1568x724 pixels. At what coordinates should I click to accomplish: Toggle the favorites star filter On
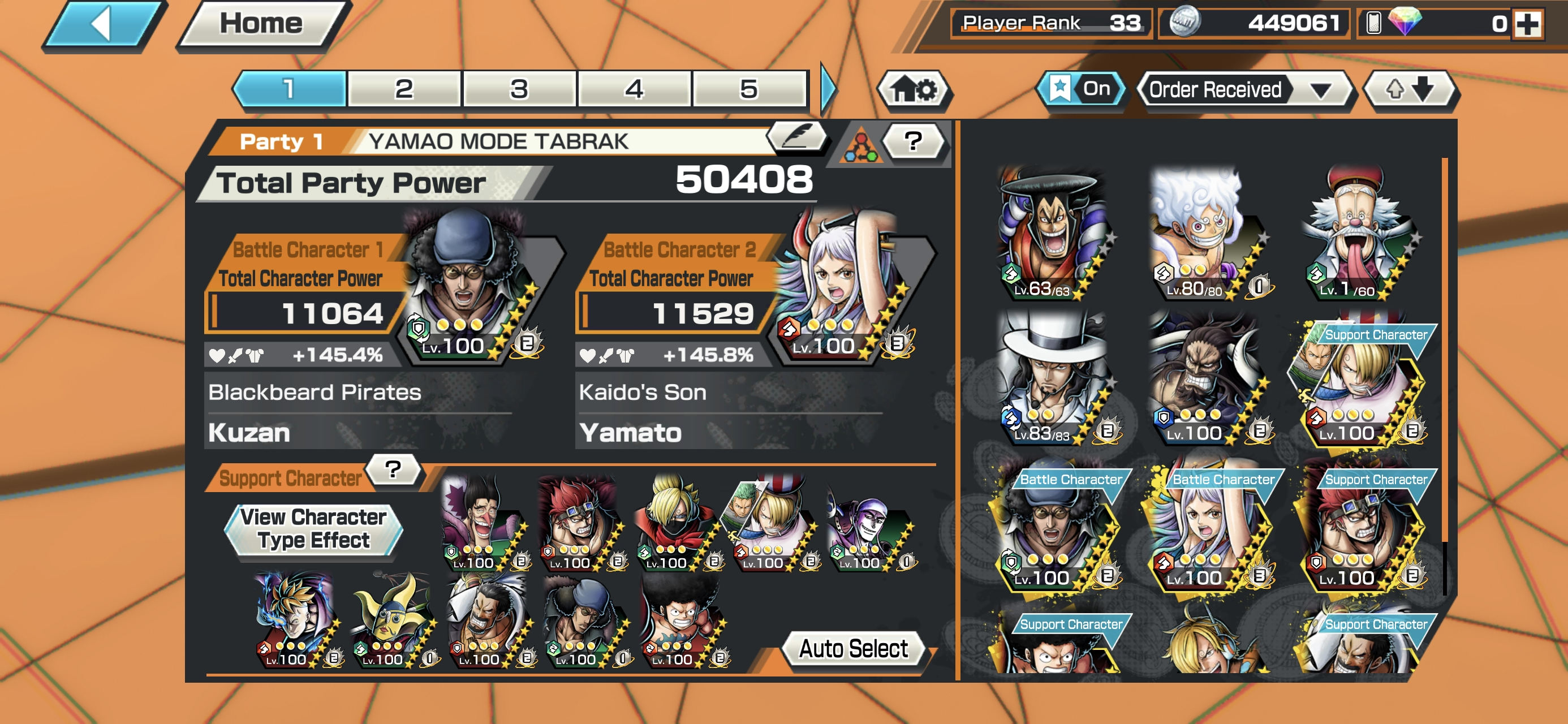pyautogui.click(x=1080, y=89)
